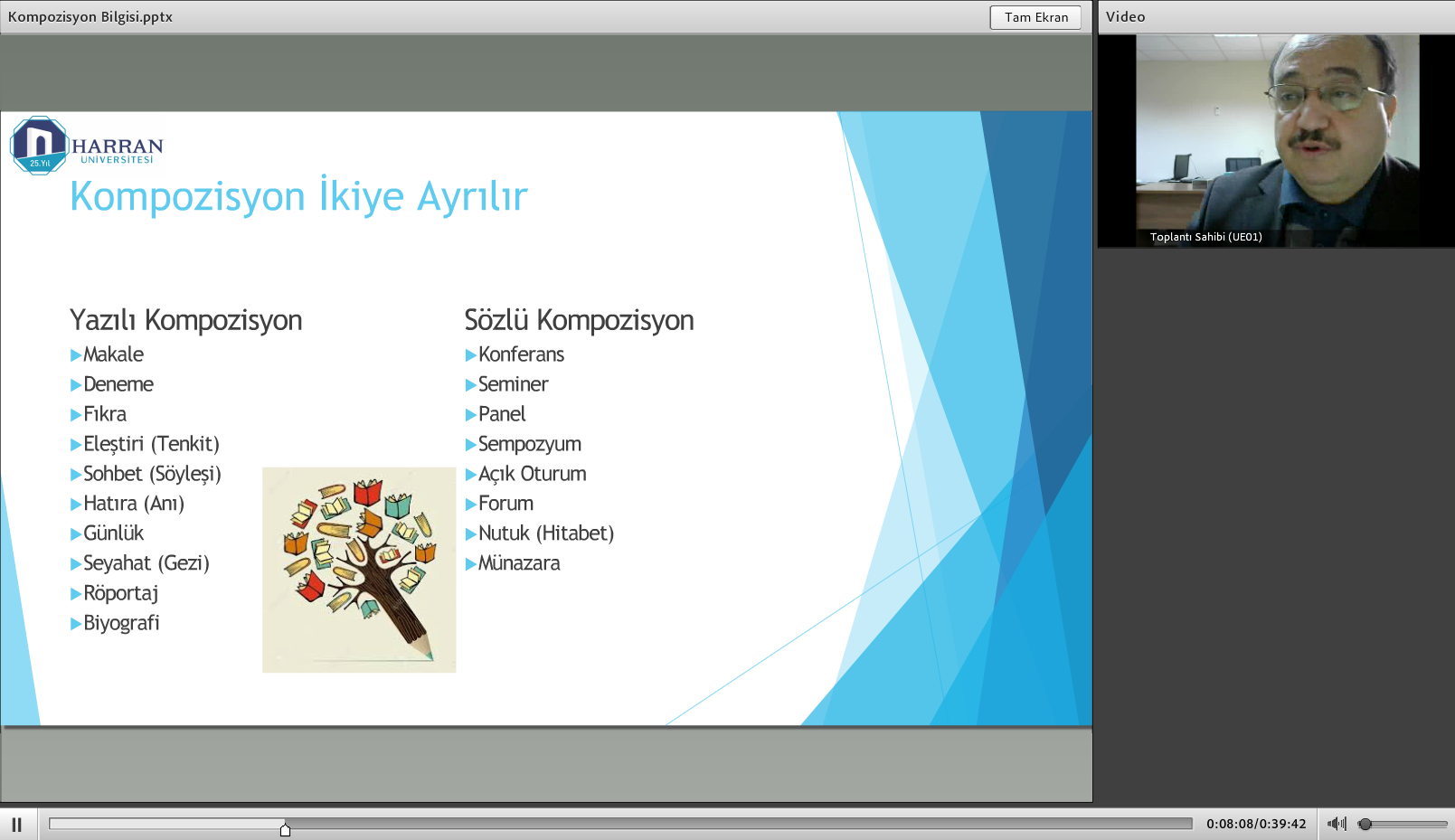Screen dimensions: 1455x840
Task: Click the Yazılı Kompozisyon heading
Action: (186, 320)
